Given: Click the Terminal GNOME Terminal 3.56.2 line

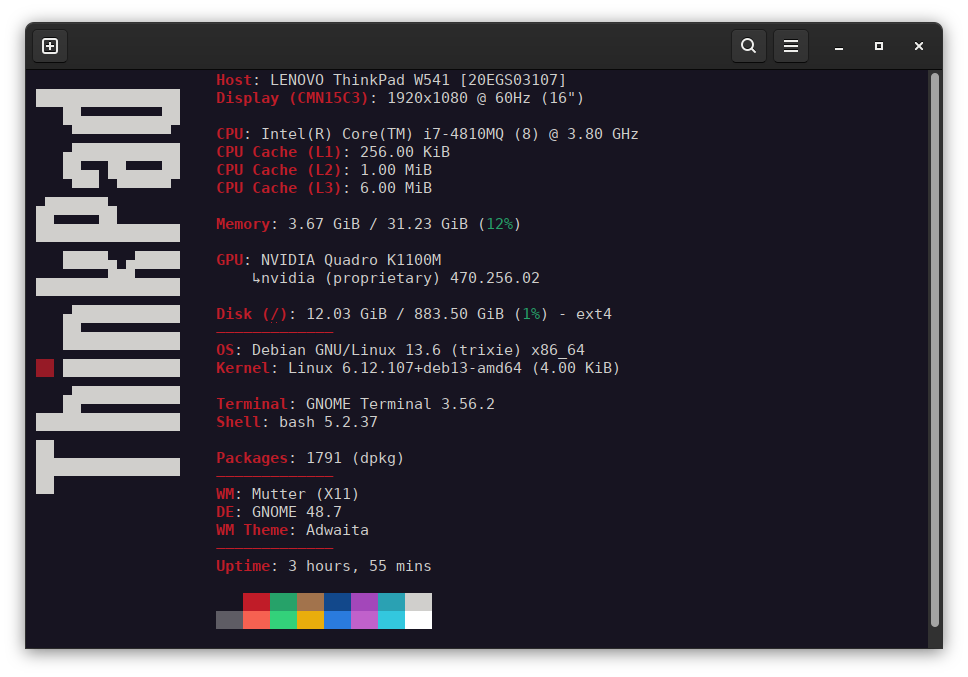Looking at the screenshot, I should tap(355, 404).
